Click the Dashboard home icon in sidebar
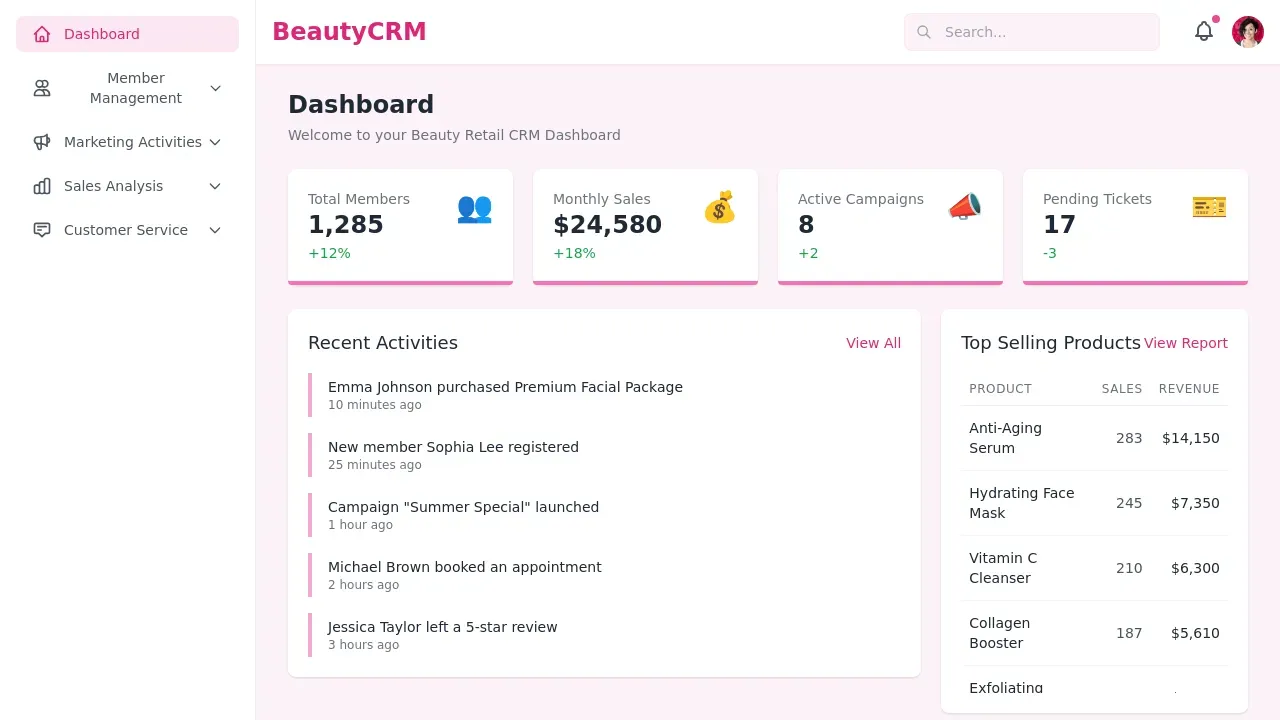Screen dimensions: 1280x720 [x=42, y=33]
